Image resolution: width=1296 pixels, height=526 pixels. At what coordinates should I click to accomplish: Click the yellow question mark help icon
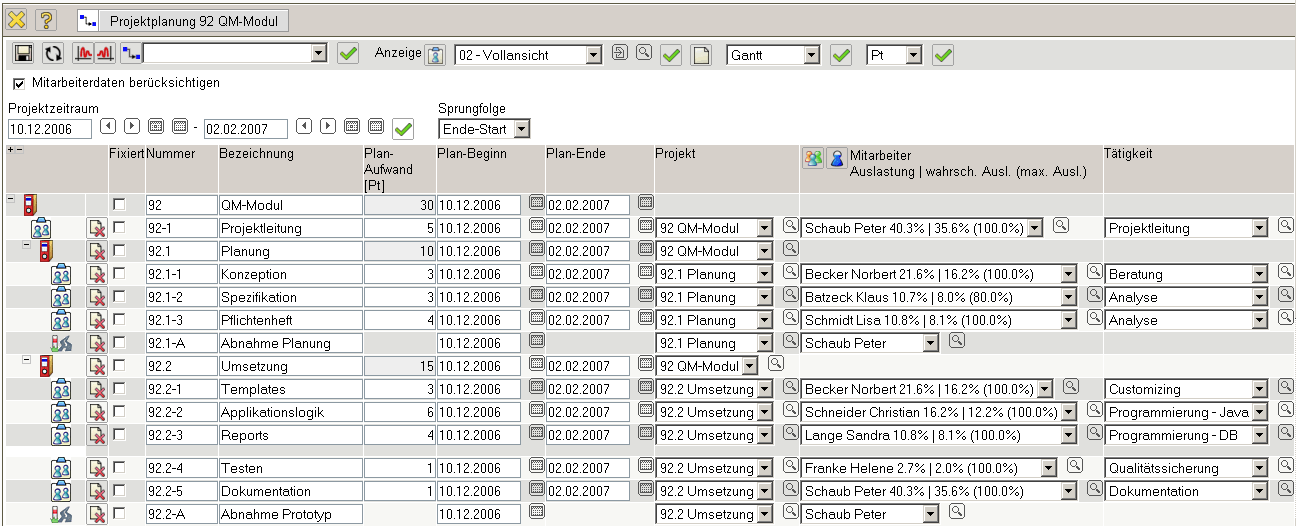[x=46, y=20]
